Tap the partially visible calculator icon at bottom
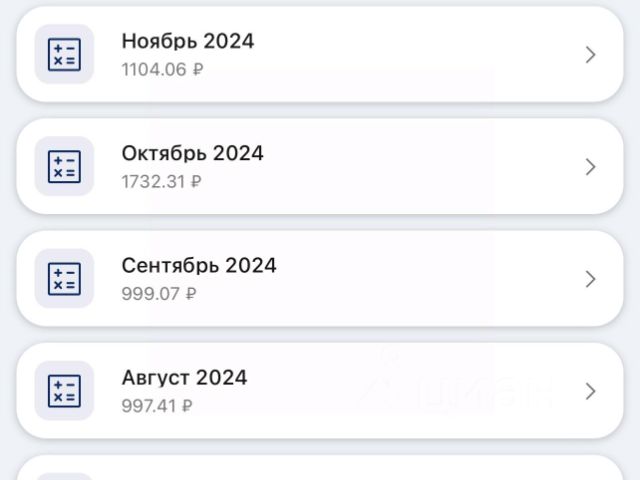The width and height of the screenshot is (640, 480). (64, 476)
